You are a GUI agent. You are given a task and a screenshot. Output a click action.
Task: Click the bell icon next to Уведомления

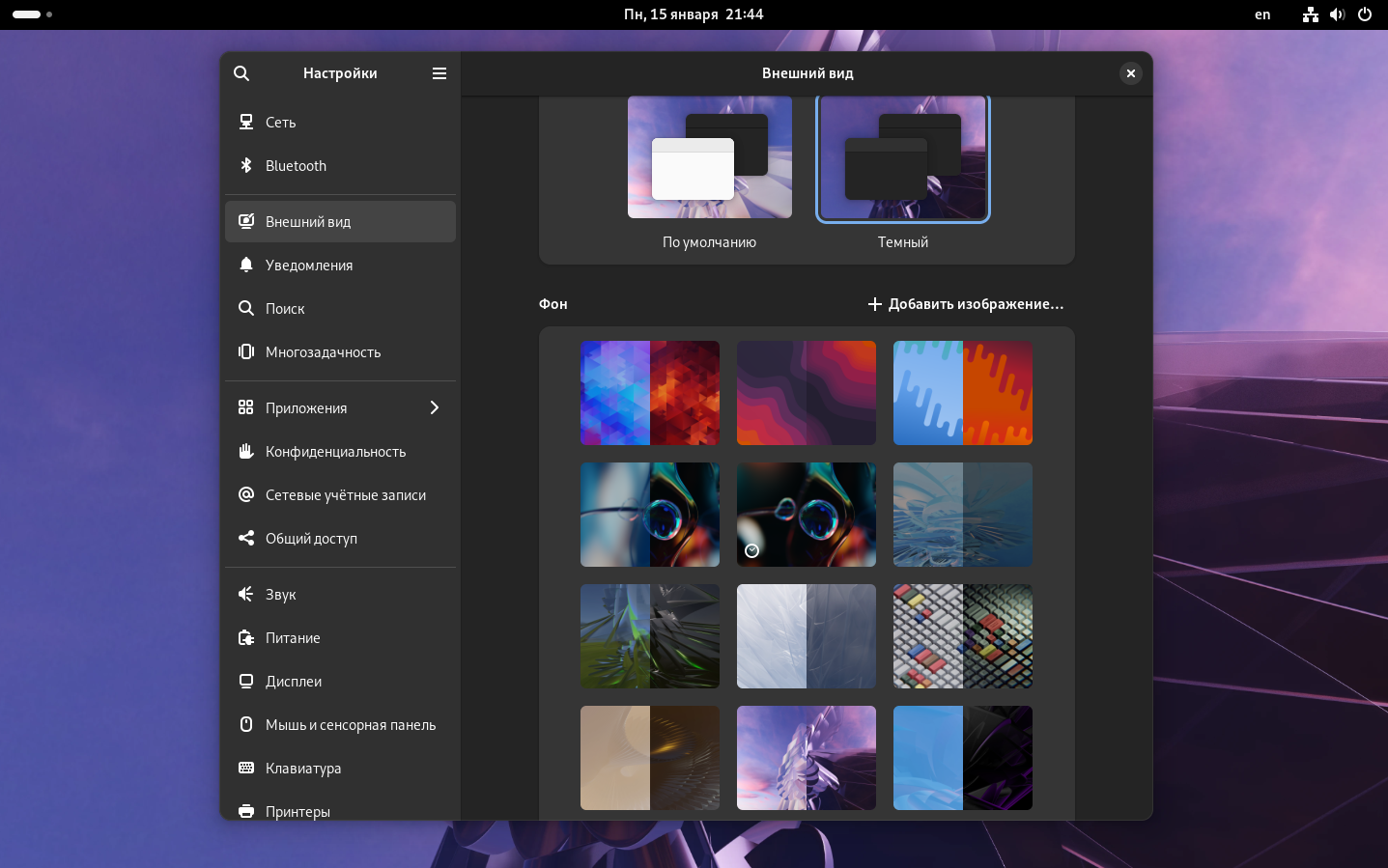(246, 266)
